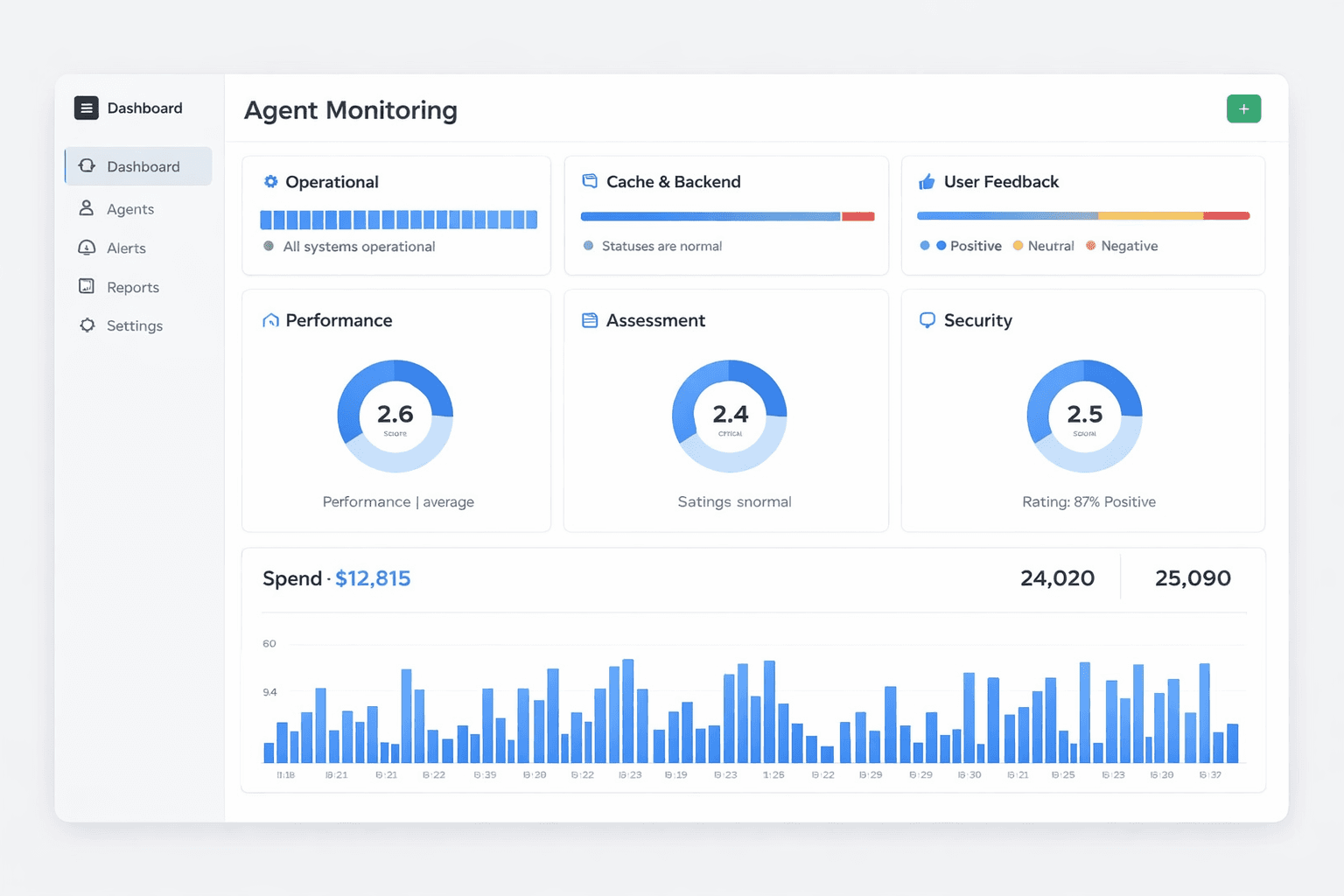This screenshot has height=896, width=1344.
Task: Click the Cache & Backend storage icon
Action: tap(590, 180)
